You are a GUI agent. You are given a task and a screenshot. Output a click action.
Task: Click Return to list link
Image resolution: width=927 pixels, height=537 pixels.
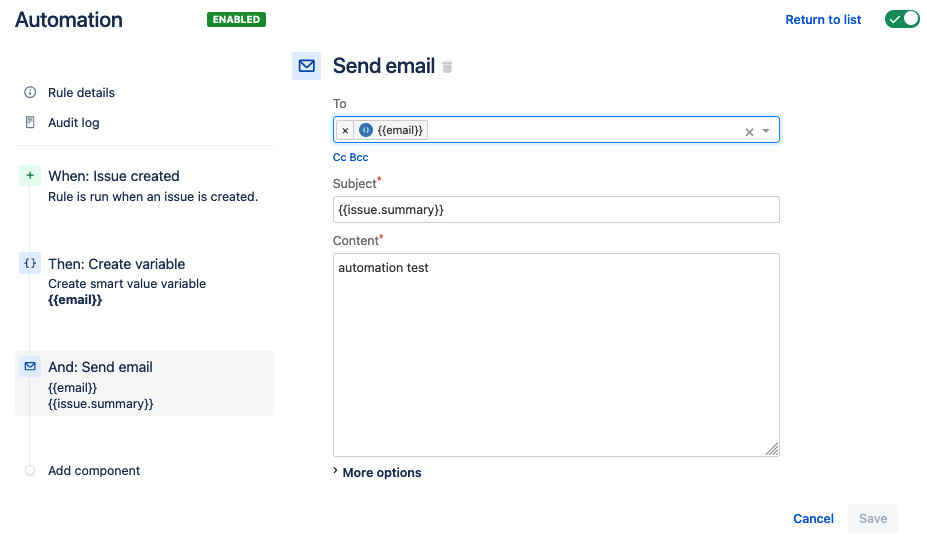(823, 20)
